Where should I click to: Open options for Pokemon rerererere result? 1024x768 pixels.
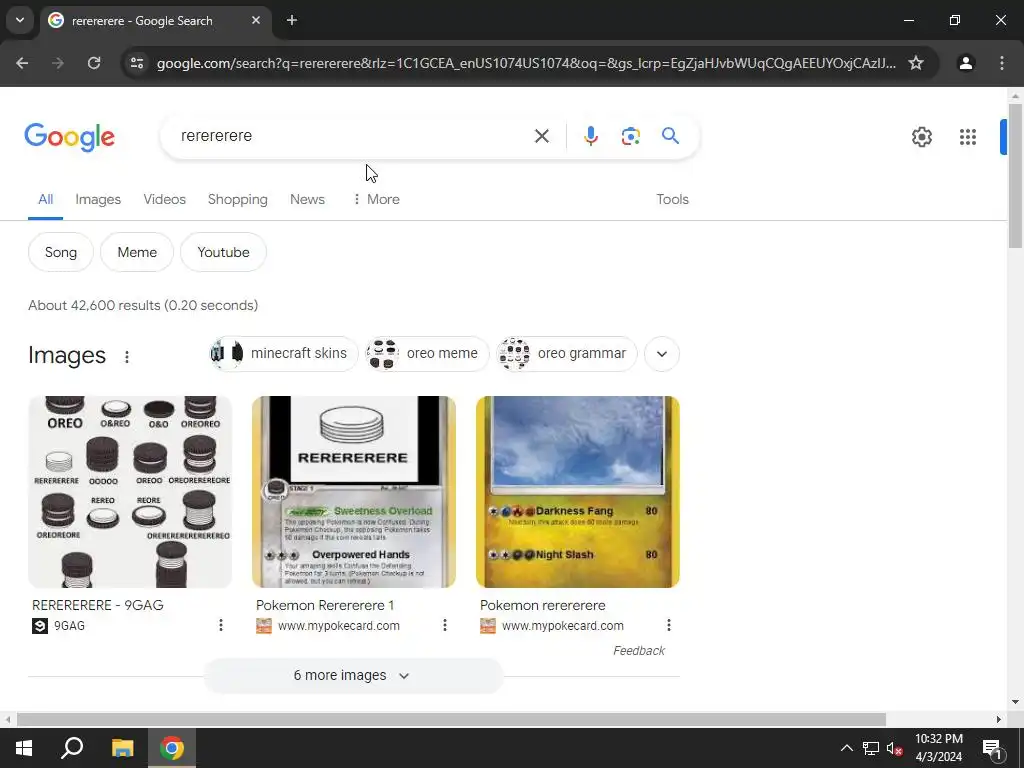pos(669,626)
